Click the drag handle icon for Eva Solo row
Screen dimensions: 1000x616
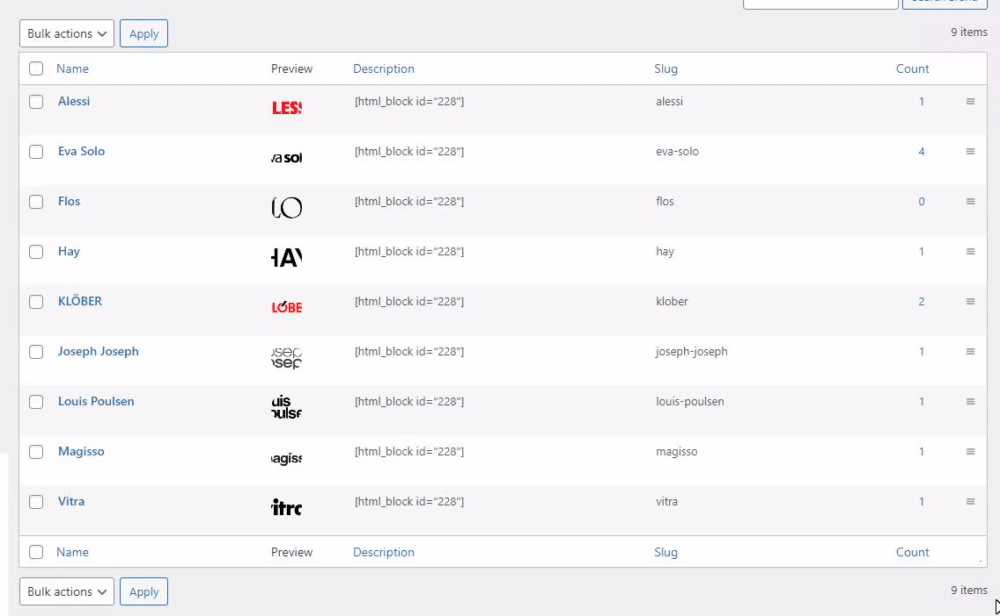(970, 151)
